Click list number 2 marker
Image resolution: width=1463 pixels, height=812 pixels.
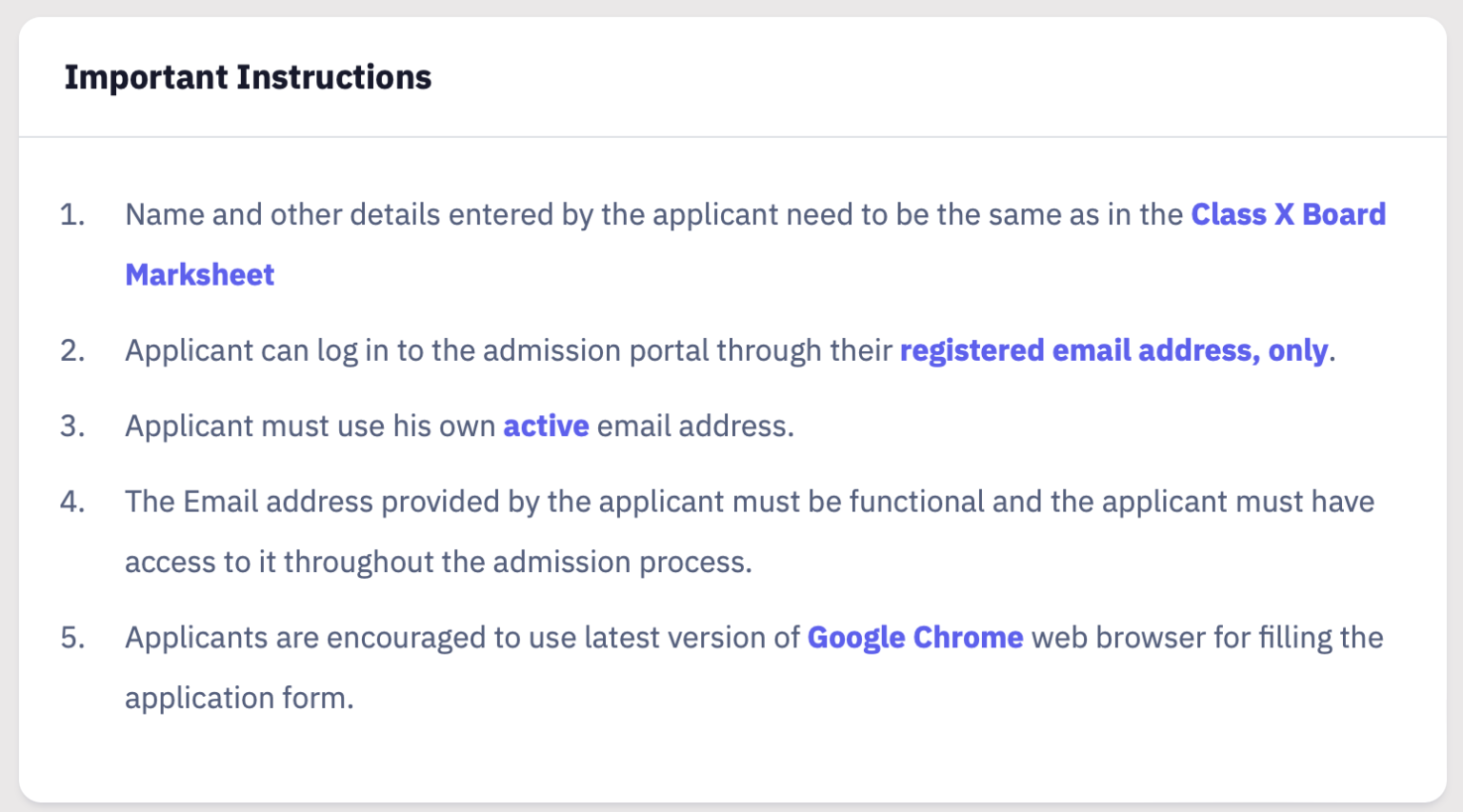(x=72, y=350)
